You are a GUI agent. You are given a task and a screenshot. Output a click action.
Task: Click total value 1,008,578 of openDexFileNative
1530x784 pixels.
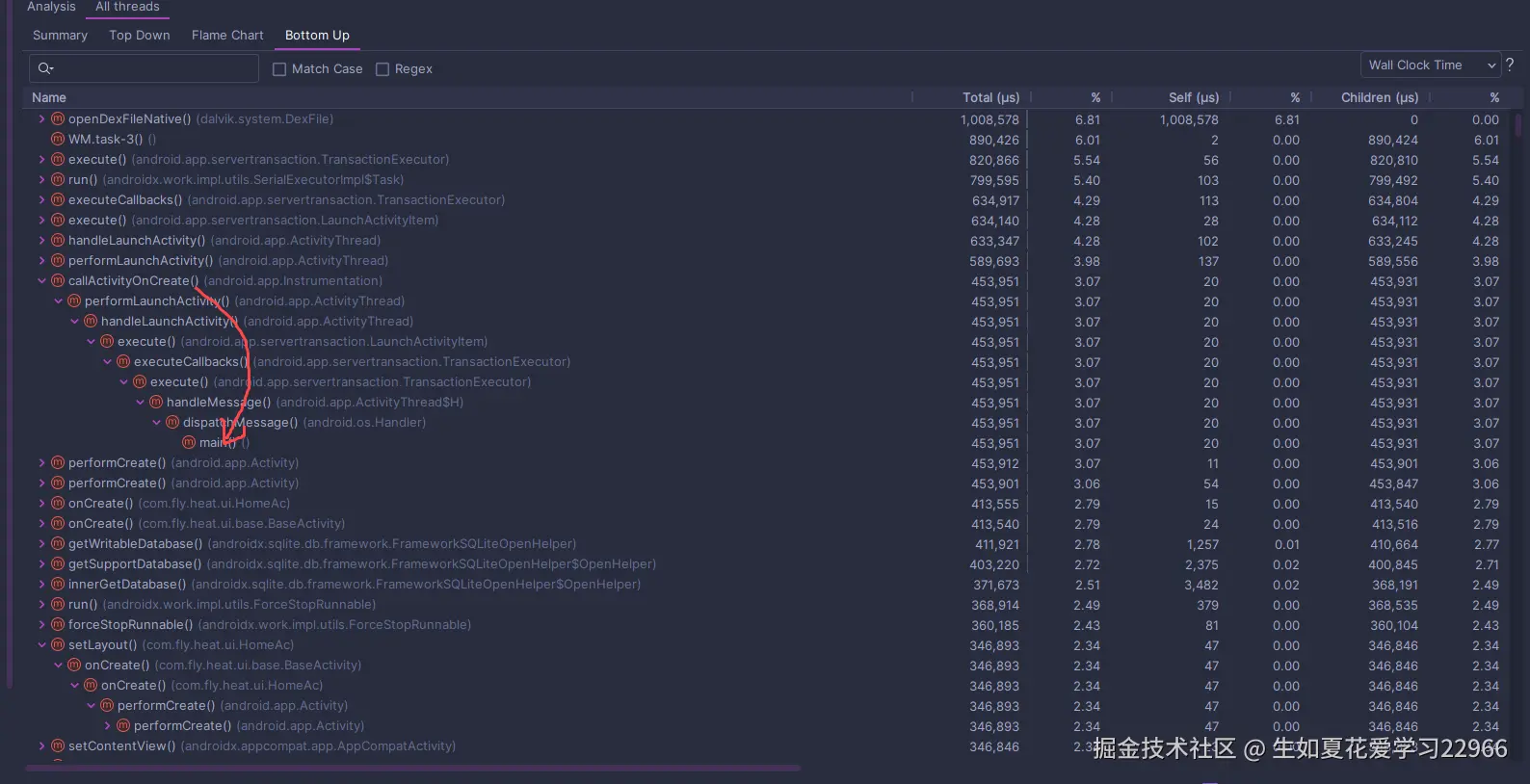click(989, 120)
